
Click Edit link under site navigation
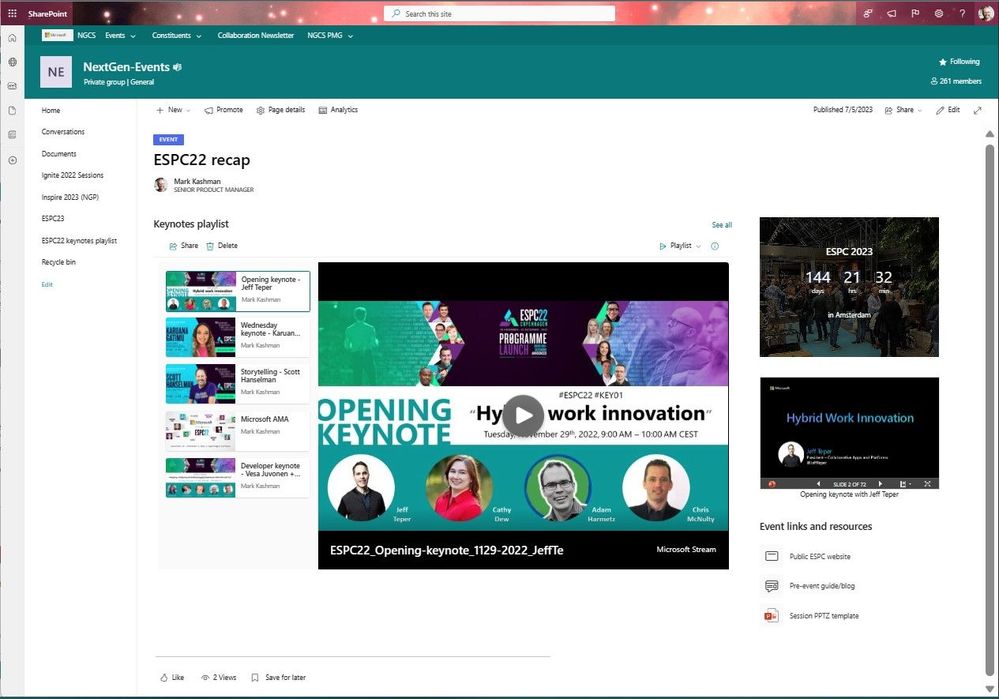pos(47,285)
